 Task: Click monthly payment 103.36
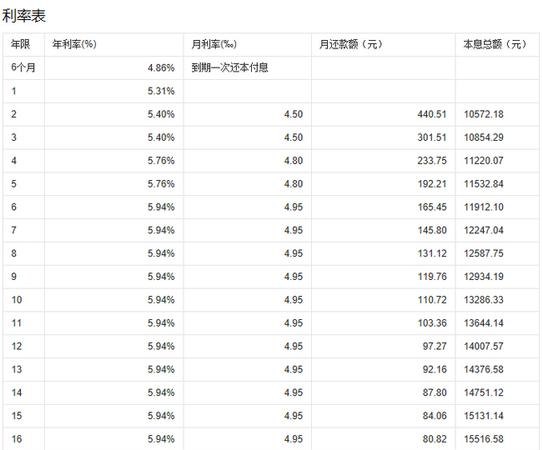click(x=432, y=323)
